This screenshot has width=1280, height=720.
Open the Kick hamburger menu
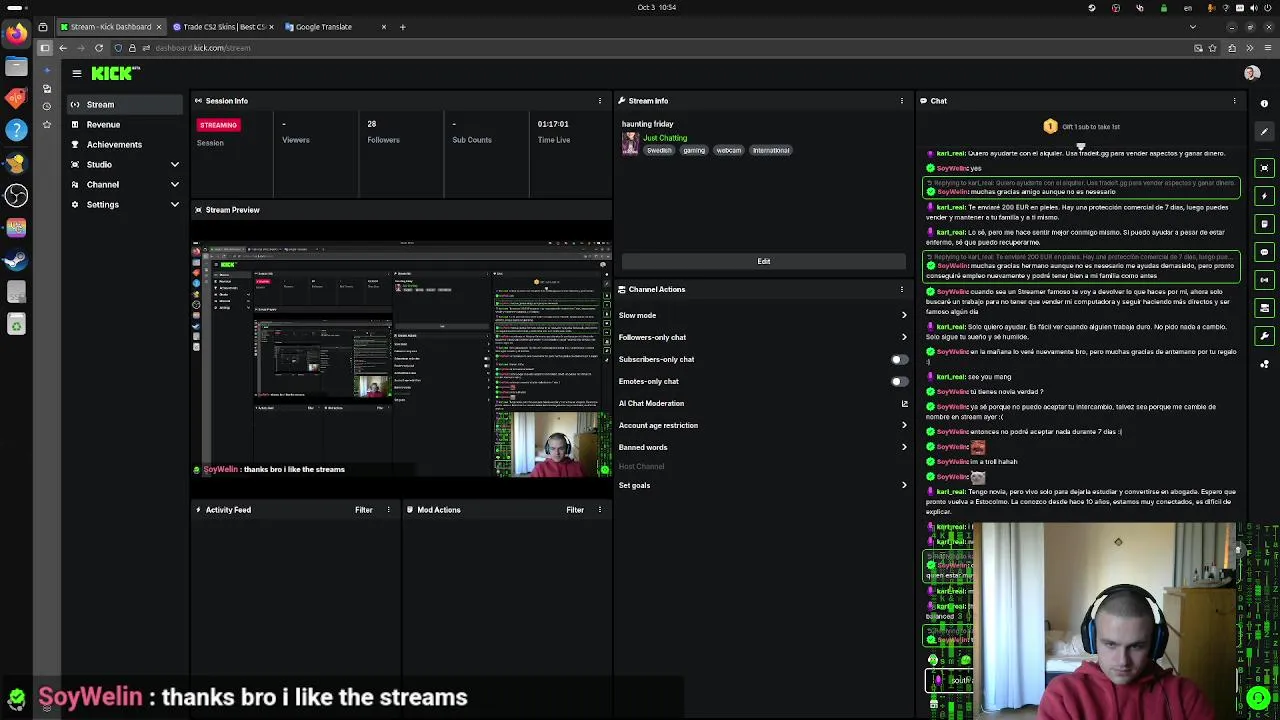coord(76,73)
